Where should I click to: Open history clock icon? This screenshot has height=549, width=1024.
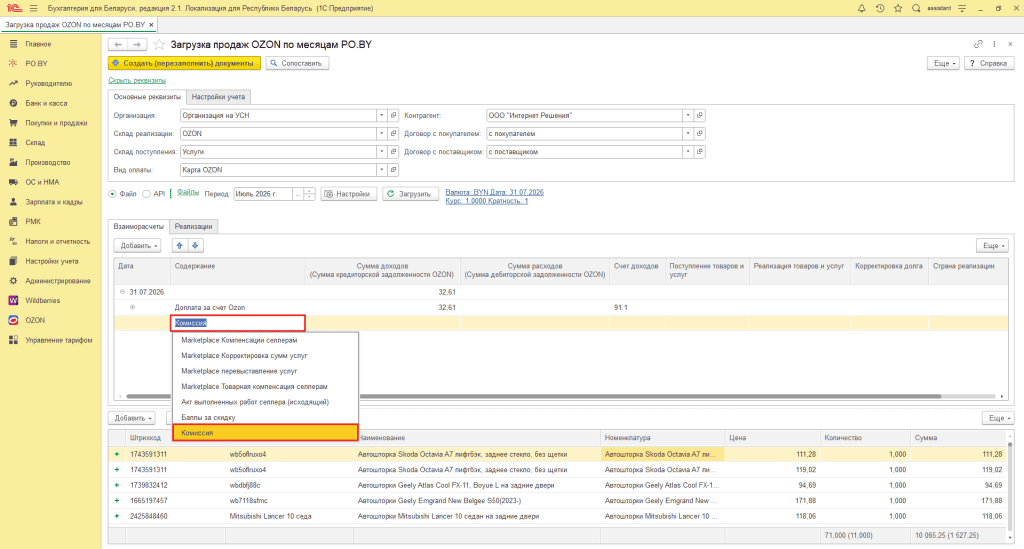tap(880, 8)
